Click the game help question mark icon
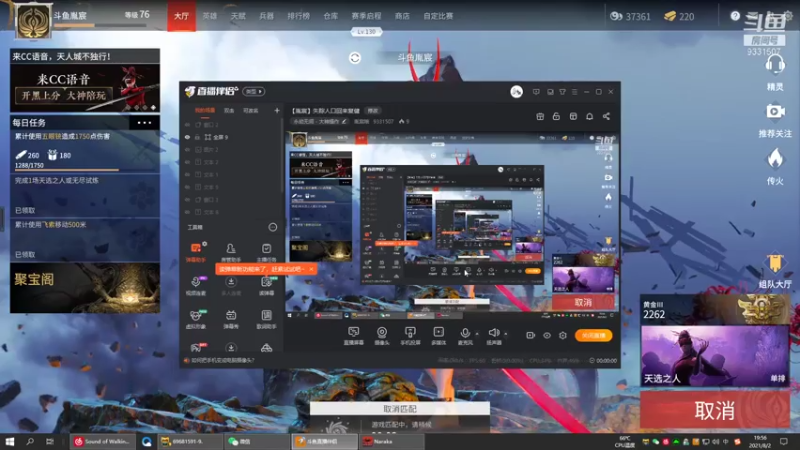The image size is (800, 450). [x=735, y=16]
